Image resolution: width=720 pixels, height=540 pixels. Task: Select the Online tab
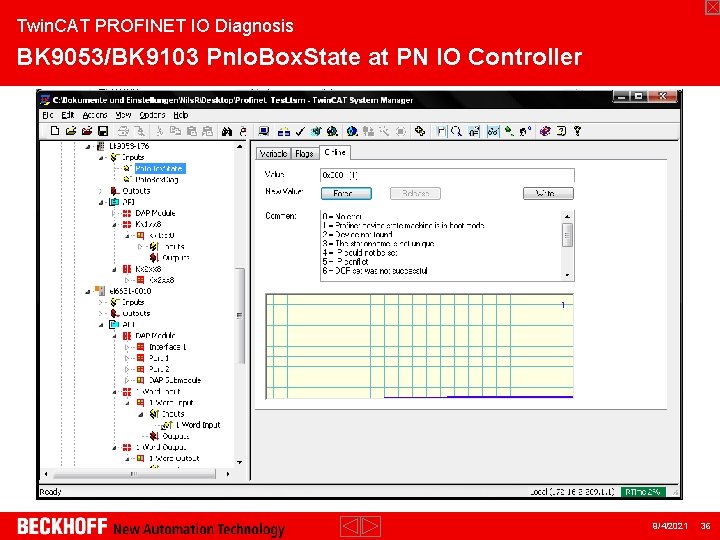pyautogui.click(x=335, y=152)
